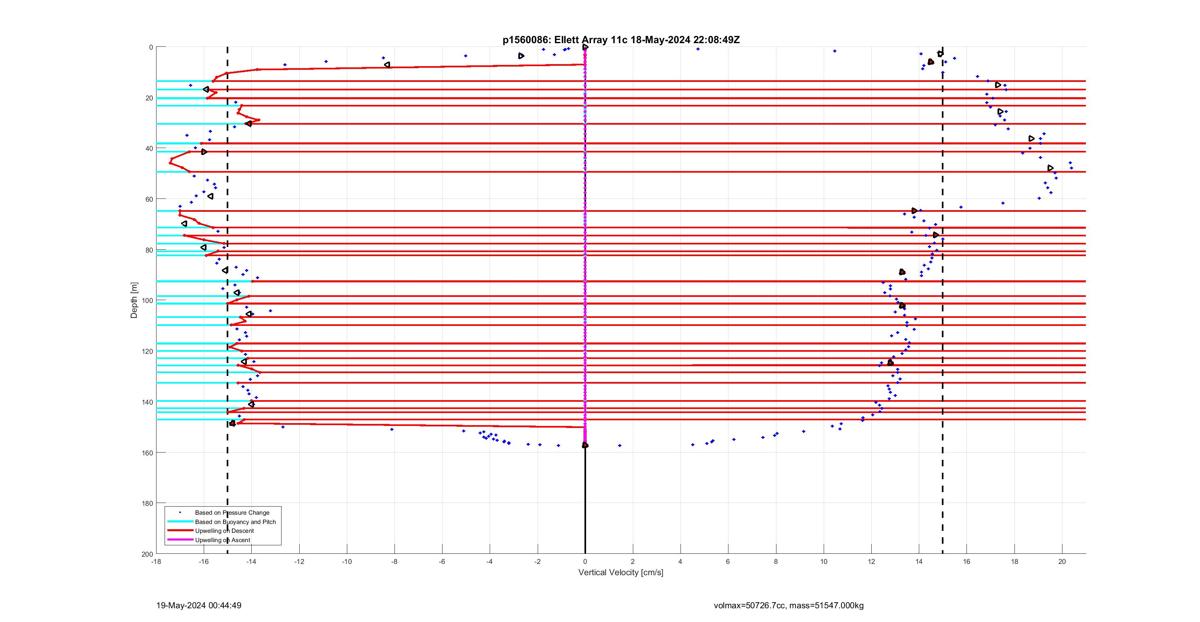Click velocity axis tick label '-8'
The width and height of the screenshot is (1200, 622).
point(394,561)
